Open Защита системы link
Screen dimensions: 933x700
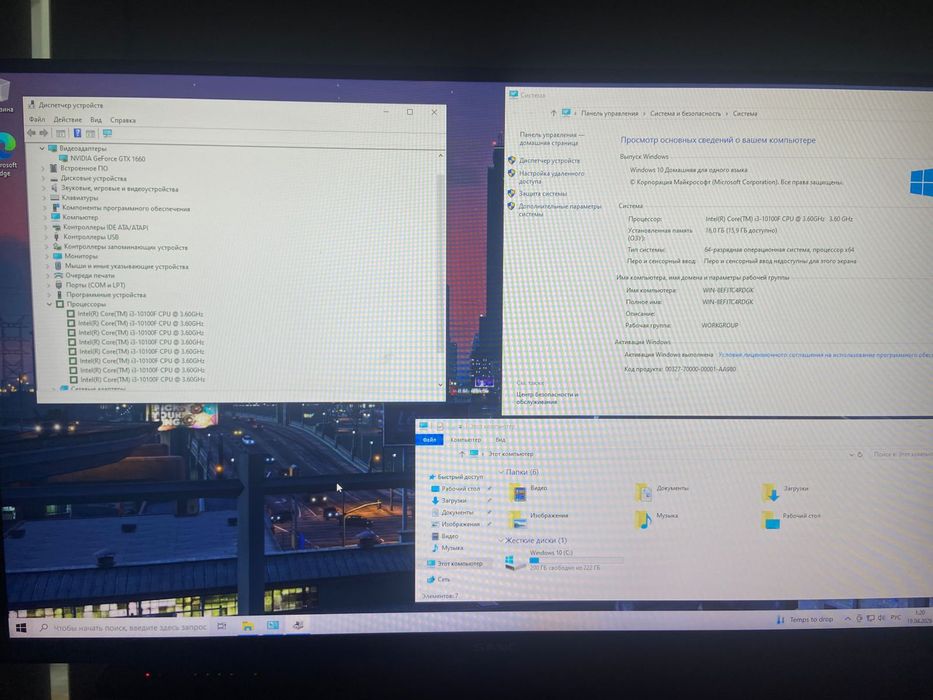(542, 193)
